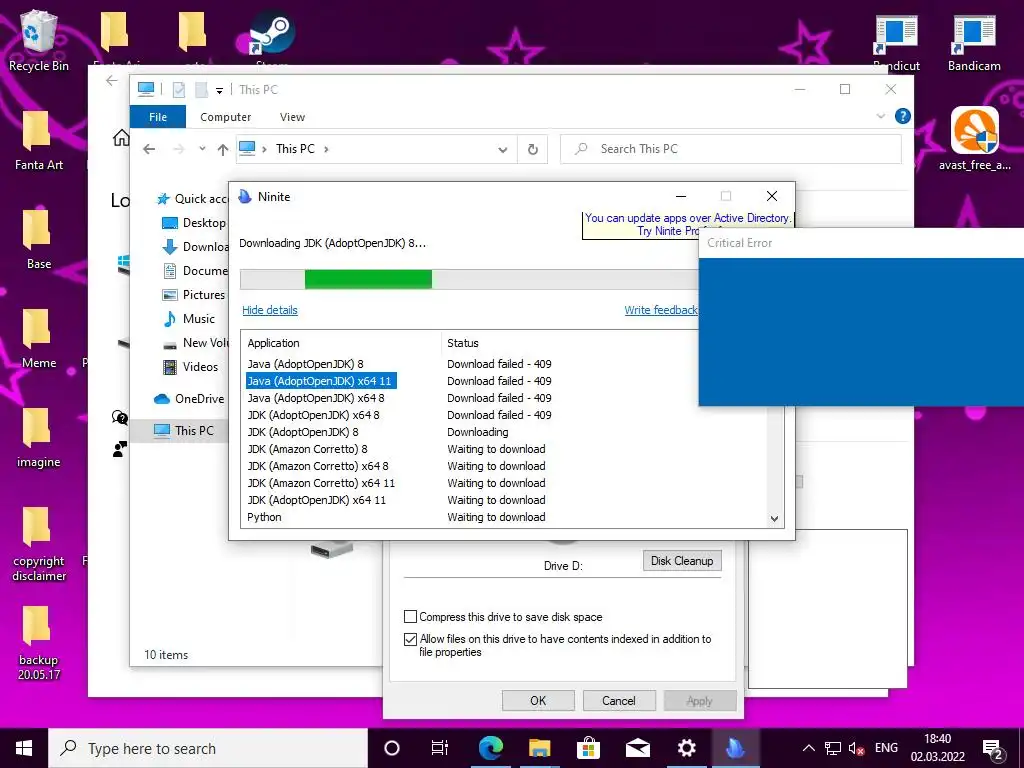The image size is (1024, 768).
Task: Switch to Ninite taskbar icon
Action: point(735,748)
